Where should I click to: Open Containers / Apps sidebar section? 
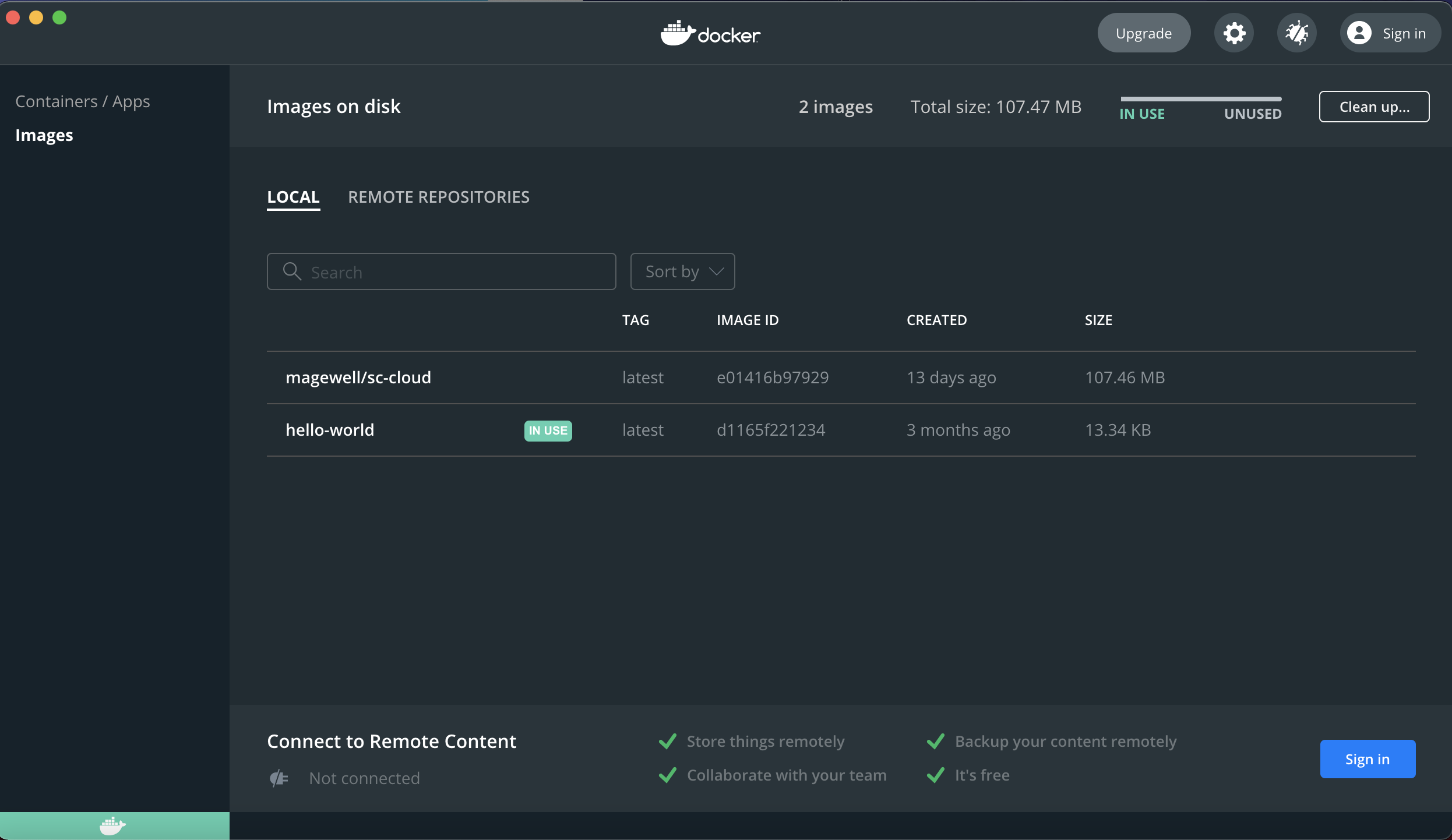[x=83, y=101]
